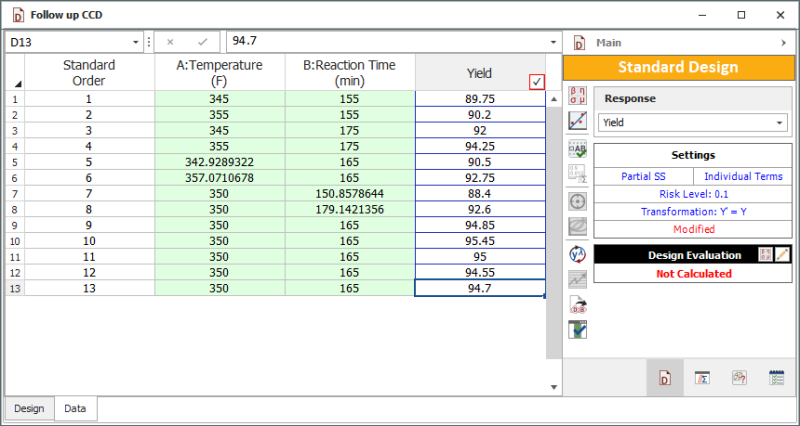
Task: Click the green checkmark icon at sidebar bottom
Action: point(577,329)
